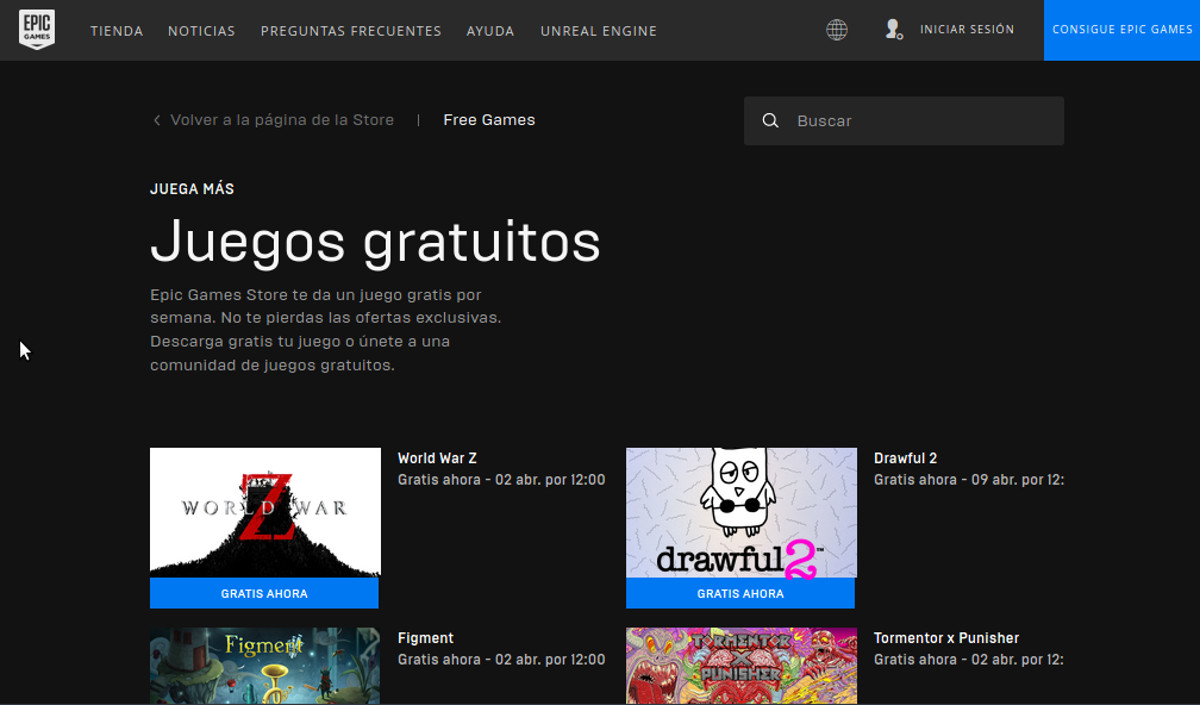Open the Drawful 2 cover image

pyautogui.click(x=741, y=512)
